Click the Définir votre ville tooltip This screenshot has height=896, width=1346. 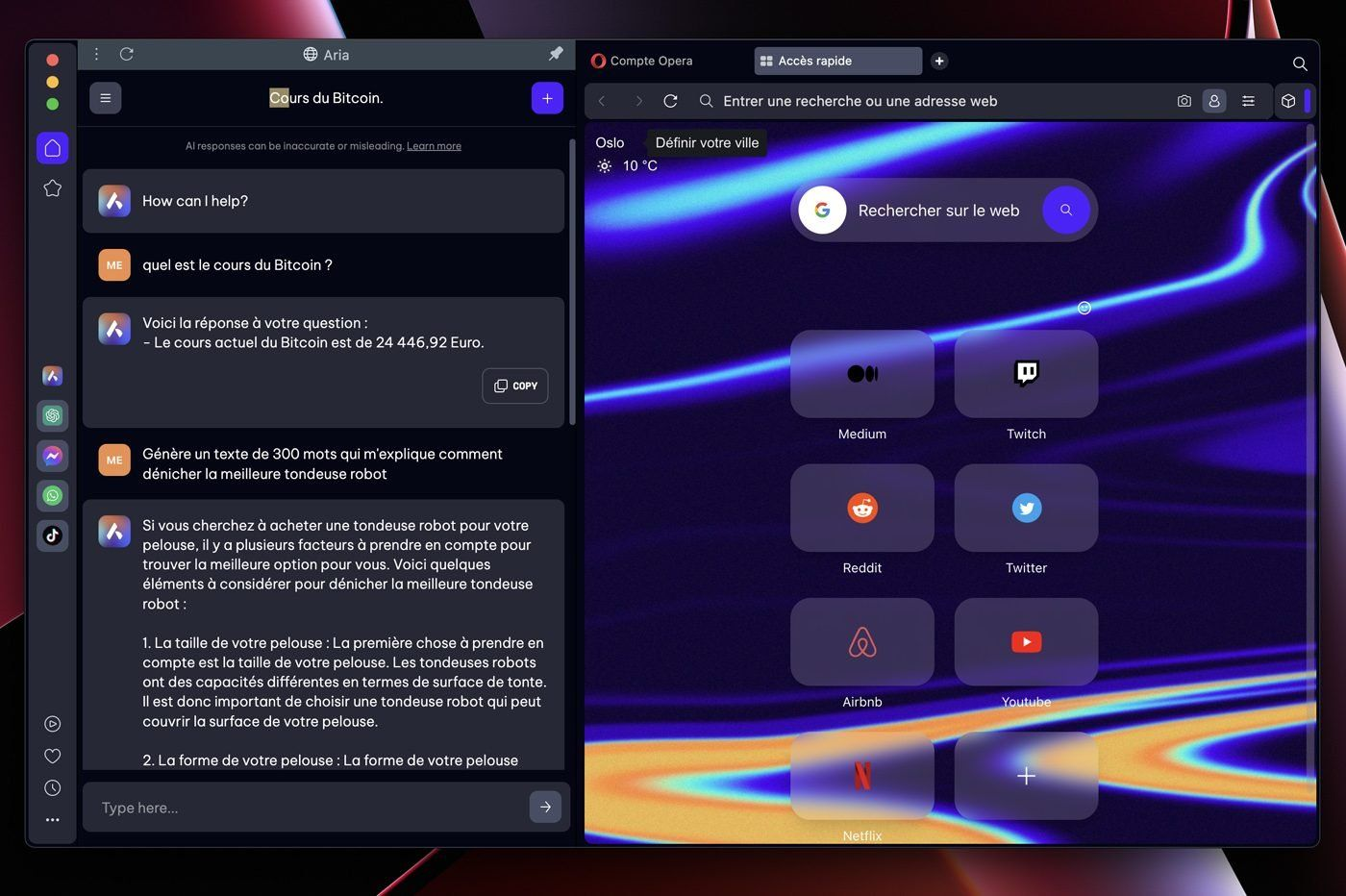coord(707,142)
